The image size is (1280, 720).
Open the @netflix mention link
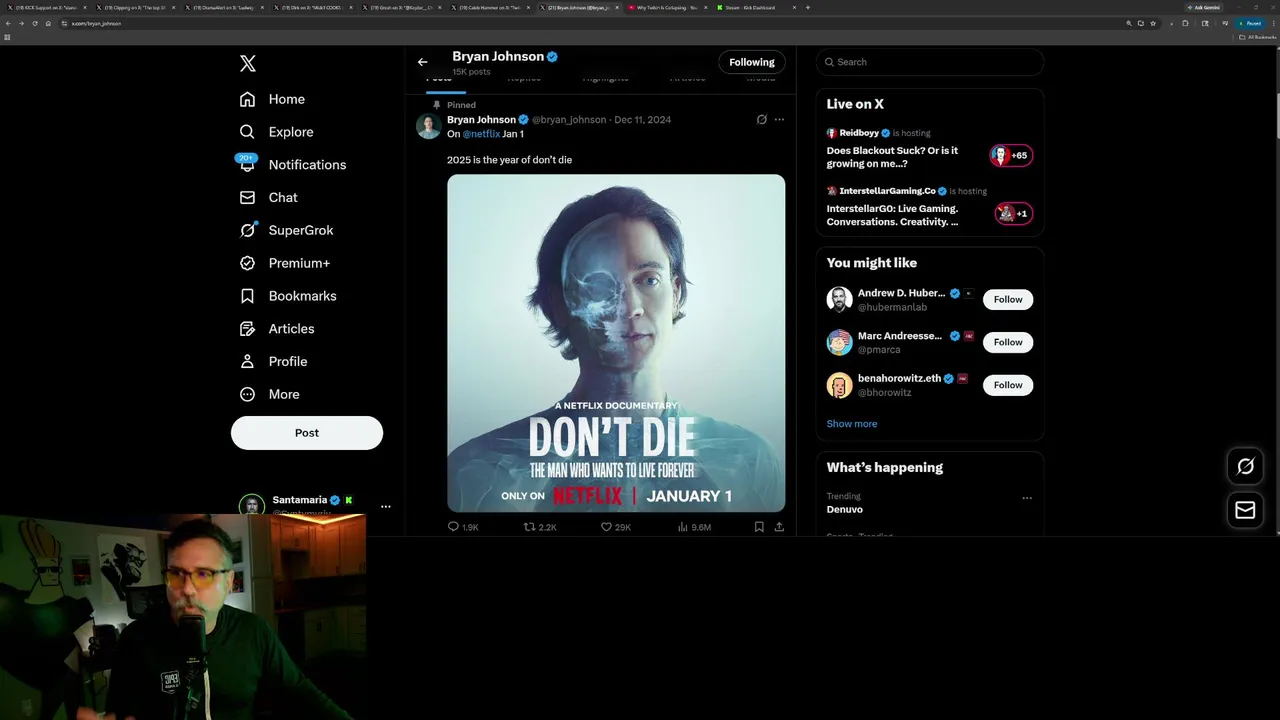[481, 134]
